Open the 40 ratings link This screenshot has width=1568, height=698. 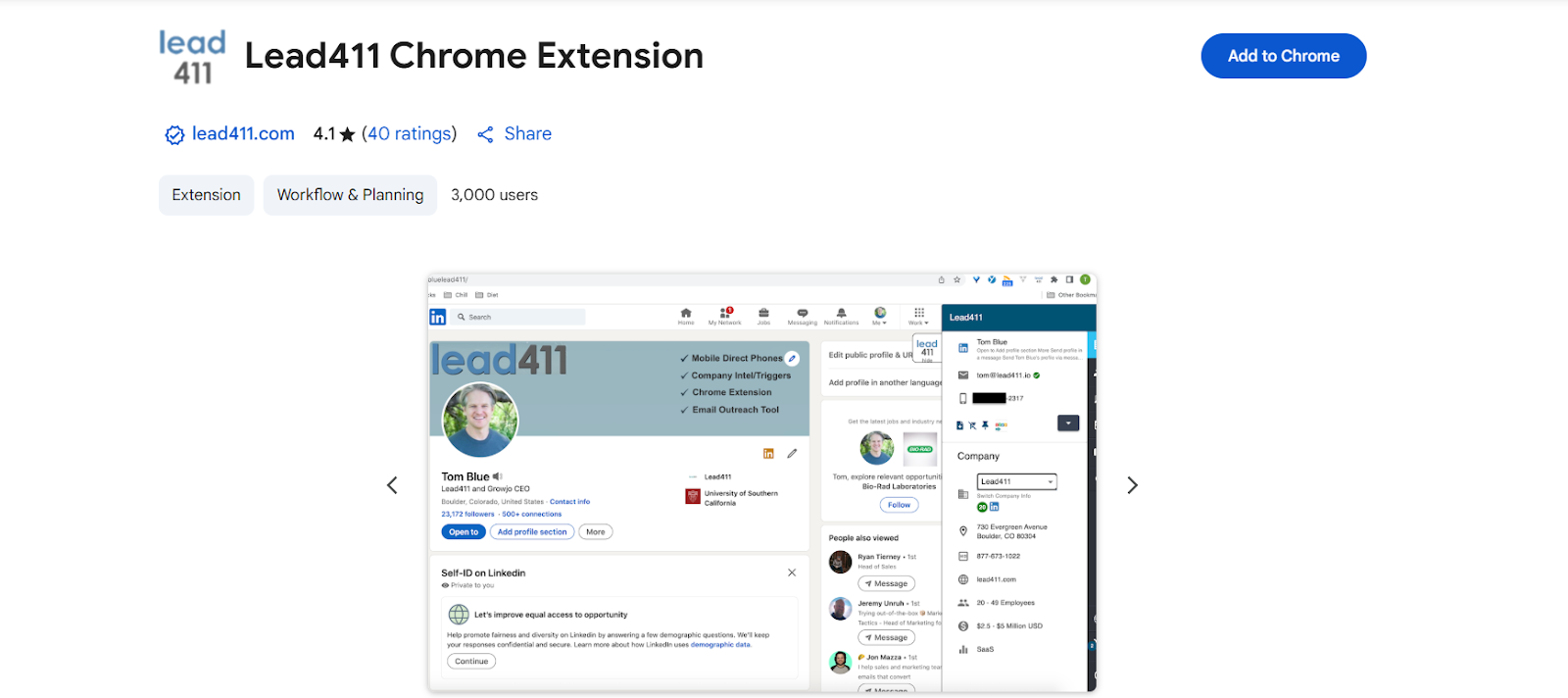click(410, 134)
